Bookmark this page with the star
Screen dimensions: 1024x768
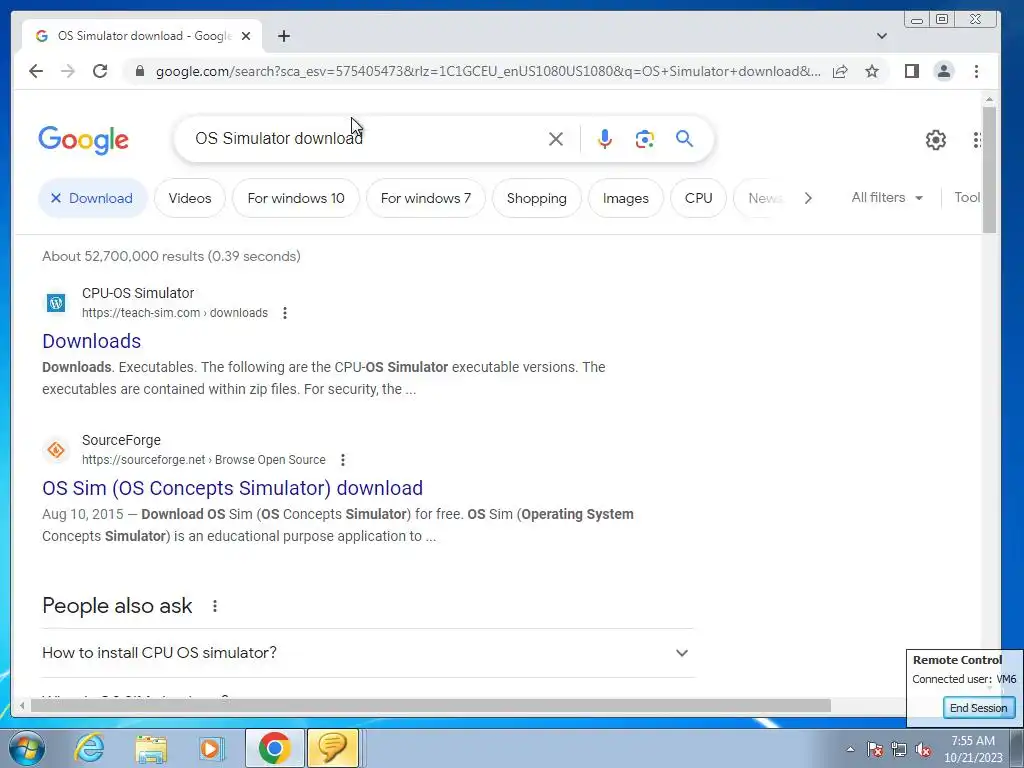click(x=872, y=71)
